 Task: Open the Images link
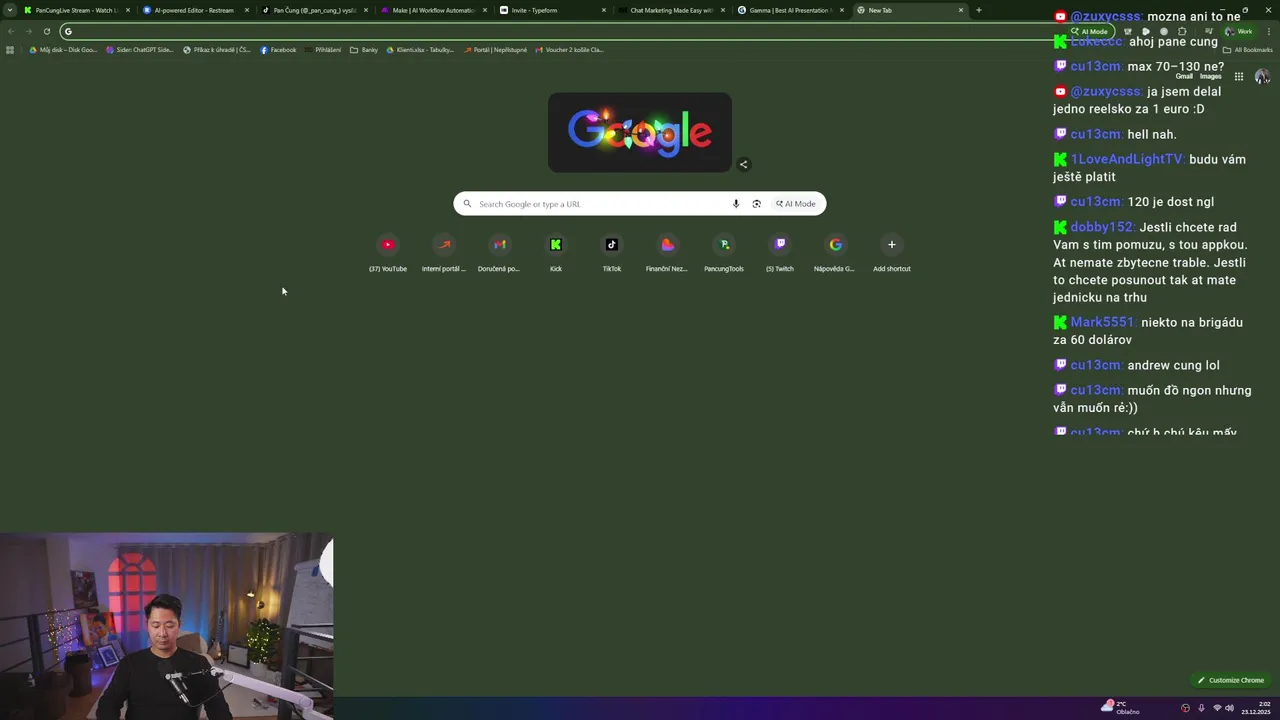coord(1211,76)
